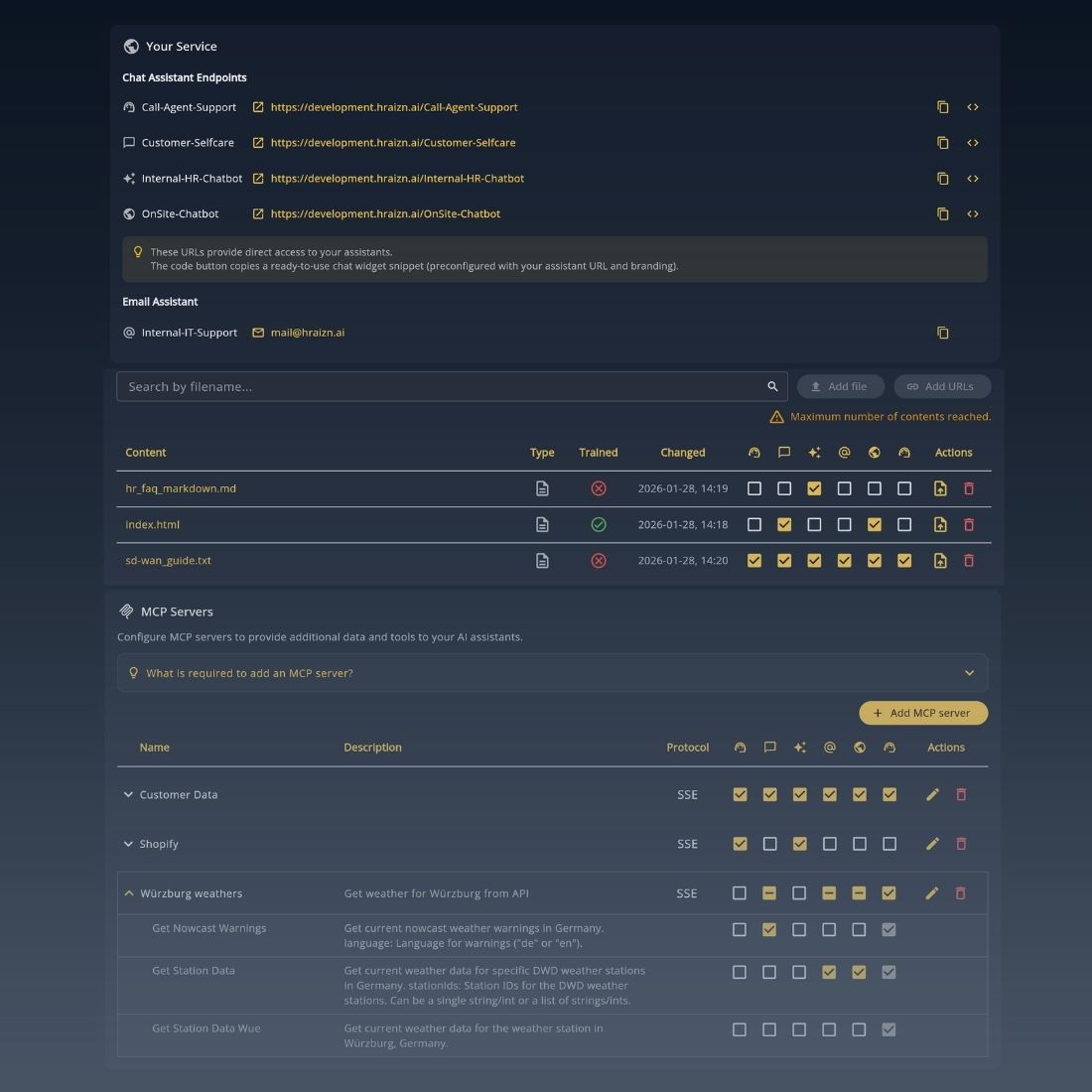Copy the Internal-IT-Support email address
The height and width of the screenshot is (1092, 1092).
942,334
